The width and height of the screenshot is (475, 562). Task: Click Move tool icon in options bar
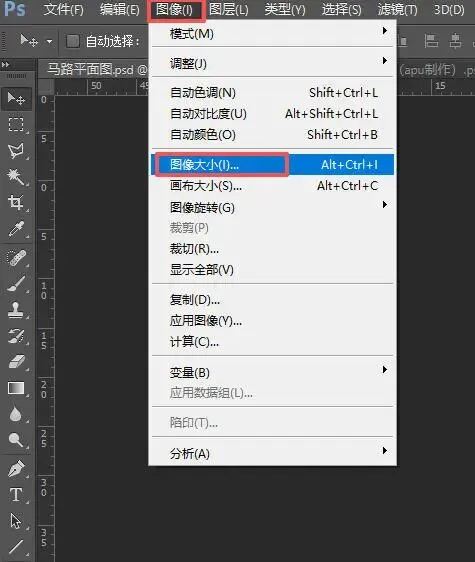(x=29, y=41)
